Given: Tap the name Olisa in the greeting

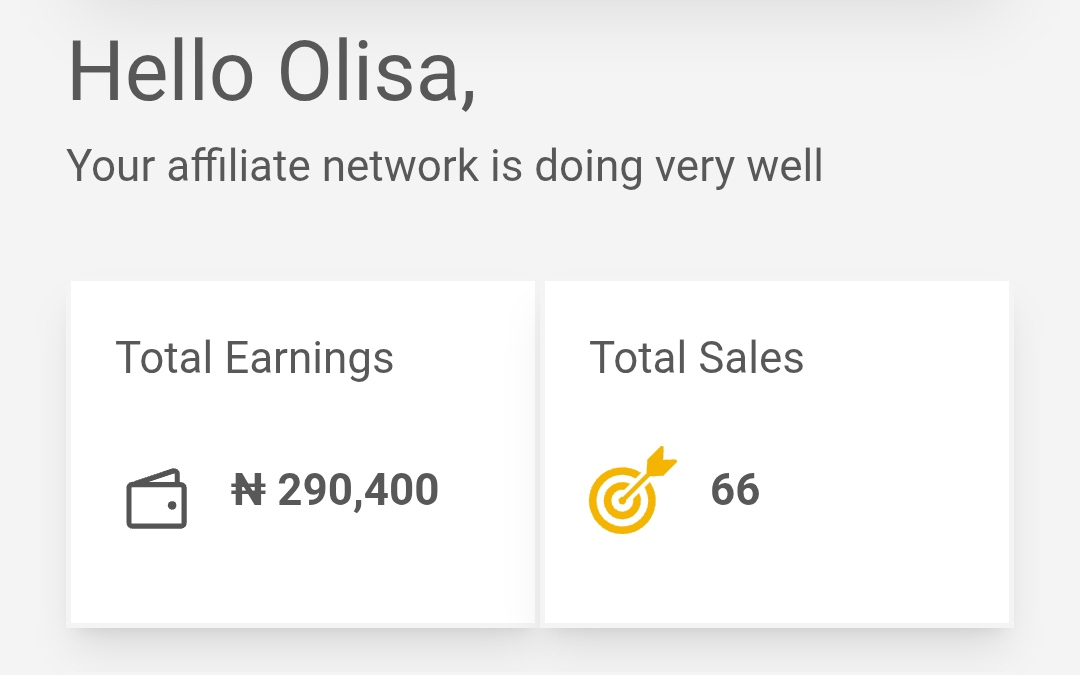Looking at the screenshot, I should point(367,73).
